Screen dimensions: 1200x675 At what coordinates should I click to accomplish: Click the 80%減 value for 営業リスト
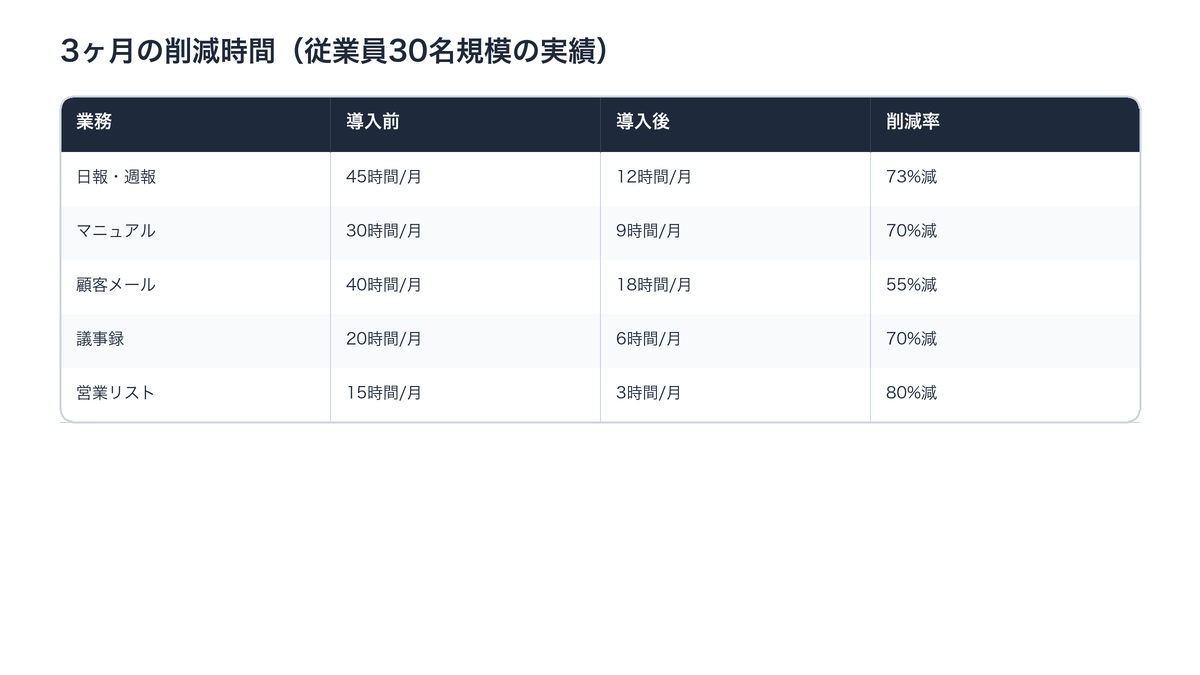908,394
